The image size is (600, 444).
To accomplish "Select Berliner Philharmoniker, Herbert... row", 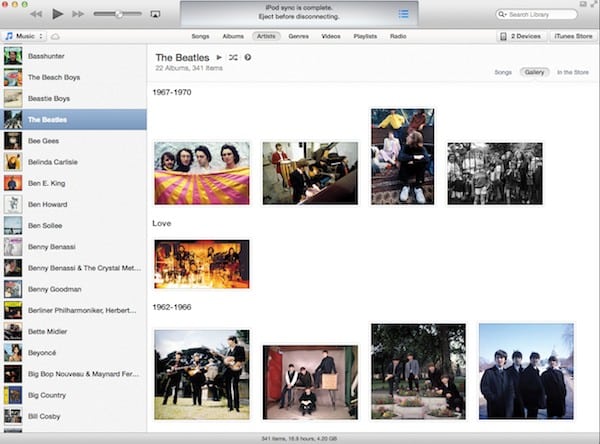I will pos(73,310).
